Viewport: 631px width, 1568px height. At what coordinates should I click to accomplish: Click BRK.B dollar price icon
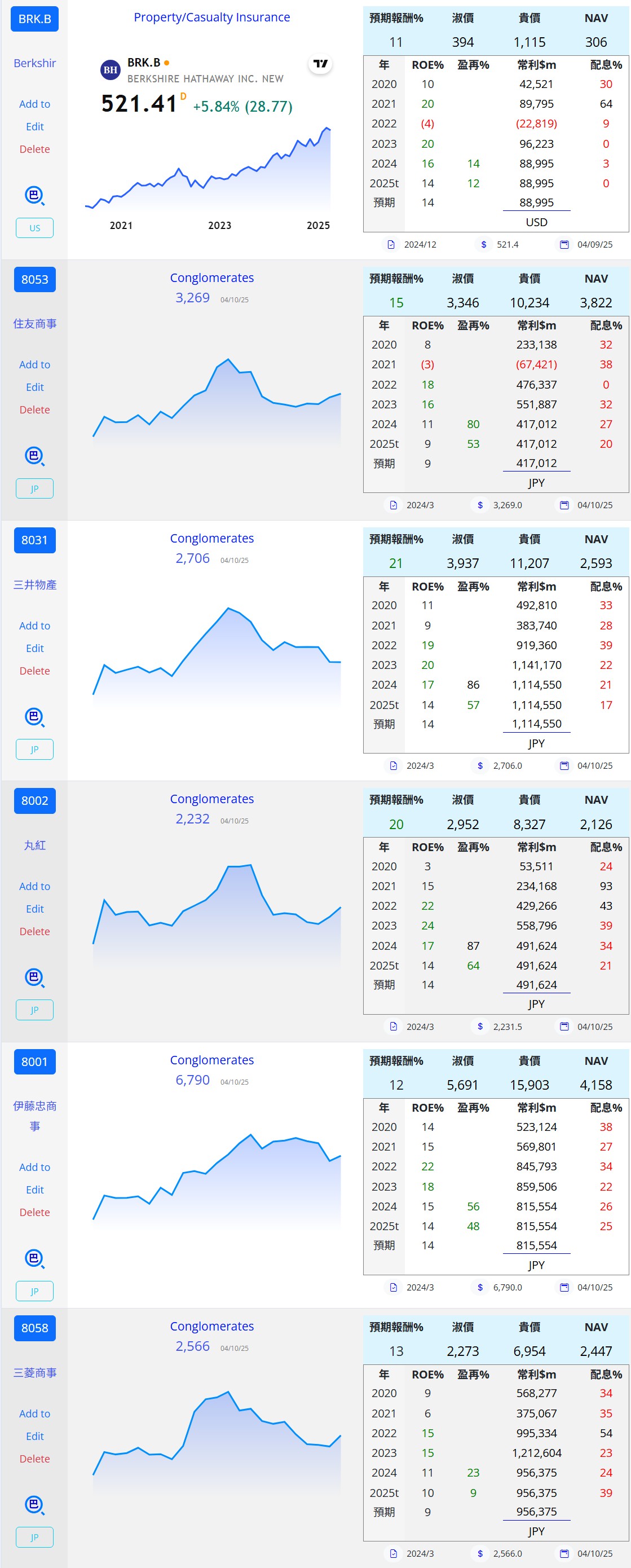pyautogui.click(x=484, y=245)
